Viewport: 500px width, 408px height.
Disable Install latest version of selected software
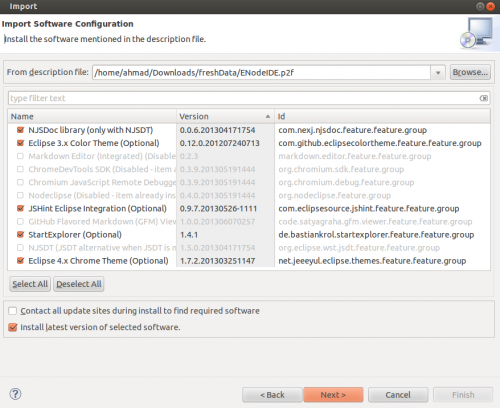point(13,327)
